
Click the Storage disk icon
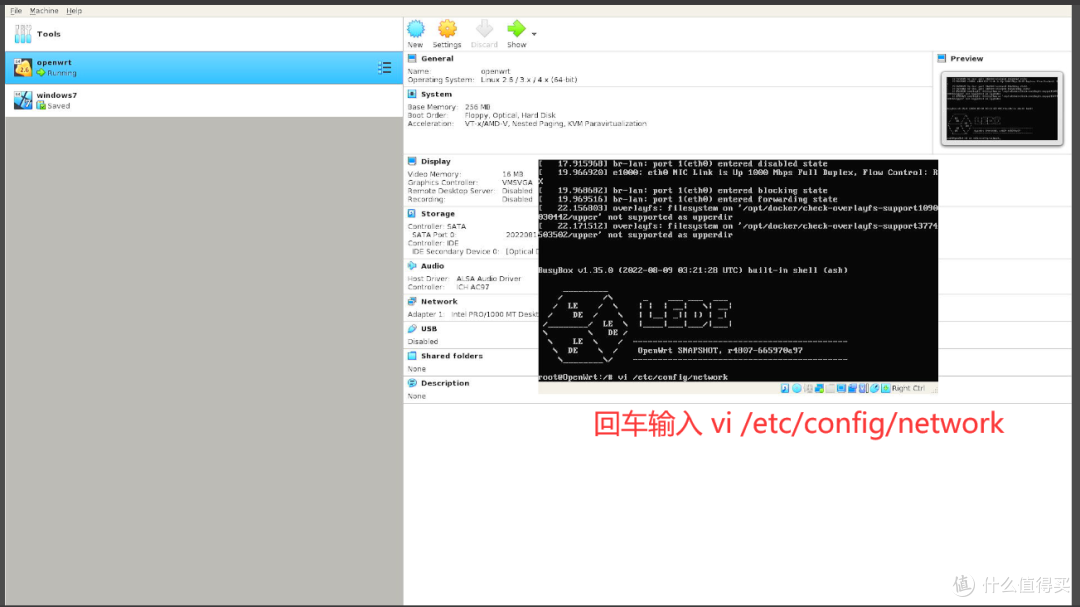click(412, 214)
